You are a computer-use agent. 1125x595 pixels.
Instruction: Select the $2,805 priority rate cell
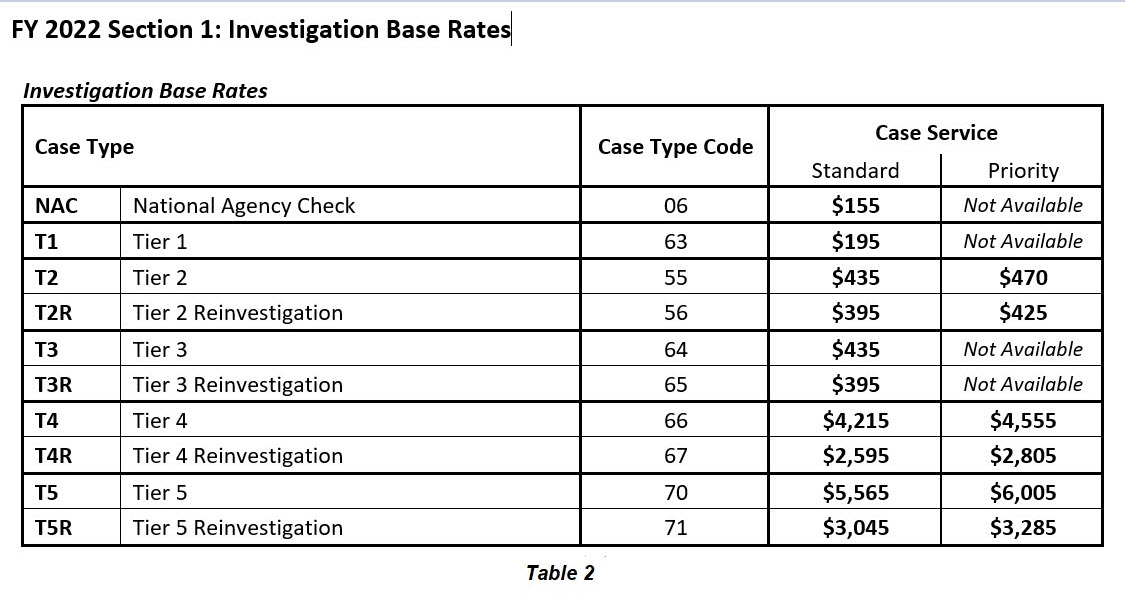(1022, 456)
